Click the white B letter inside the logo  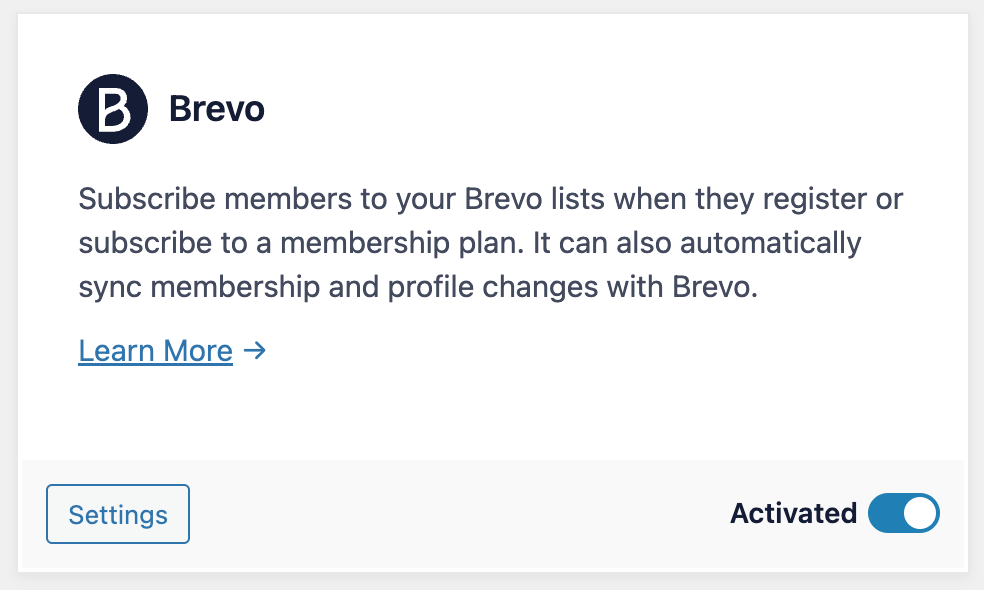pos(113,108)
